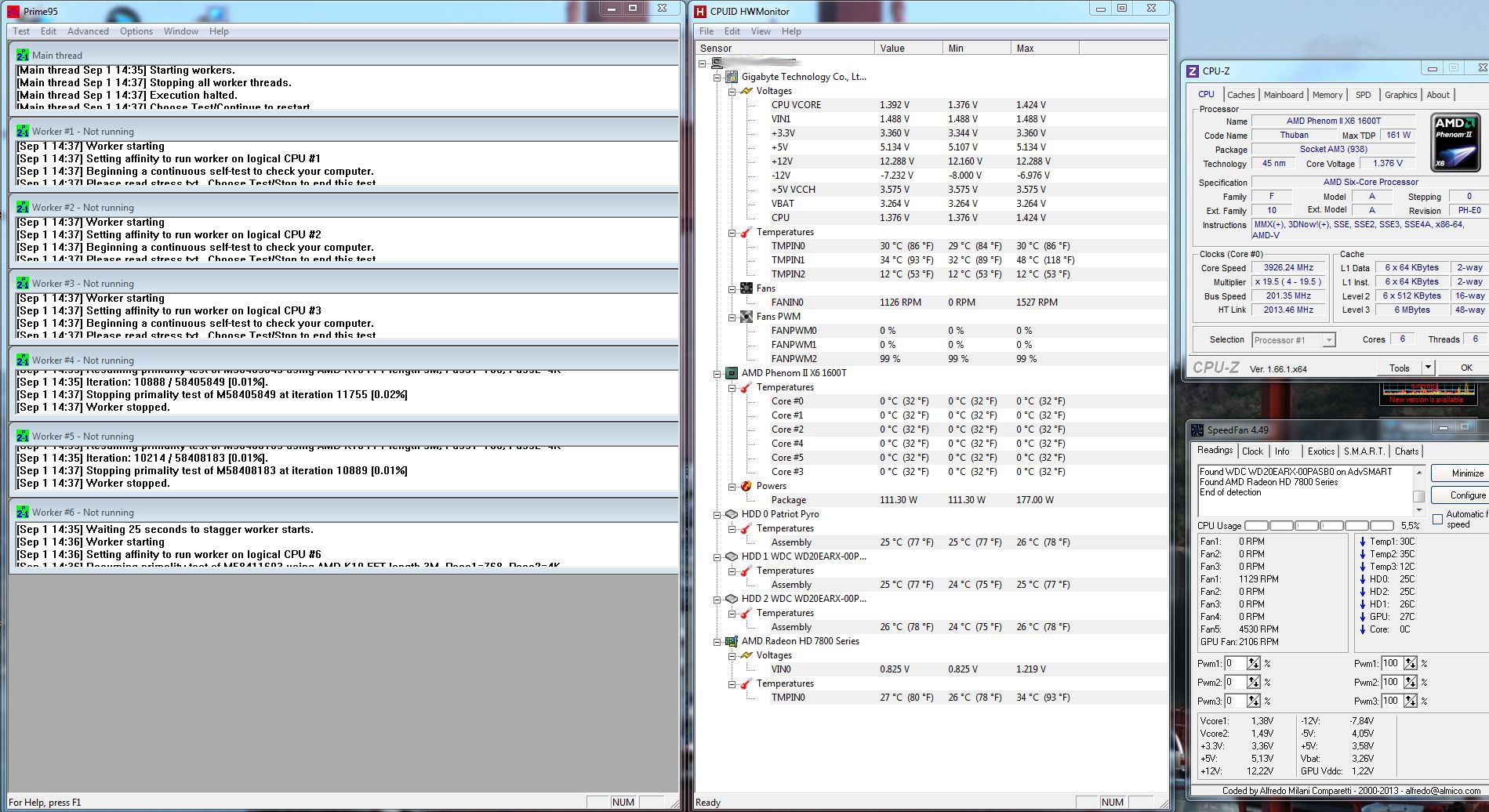Click the Voltages icon under Gigabyte Technology
This screenshot has height=812, width=1489.
pos(746,91)
